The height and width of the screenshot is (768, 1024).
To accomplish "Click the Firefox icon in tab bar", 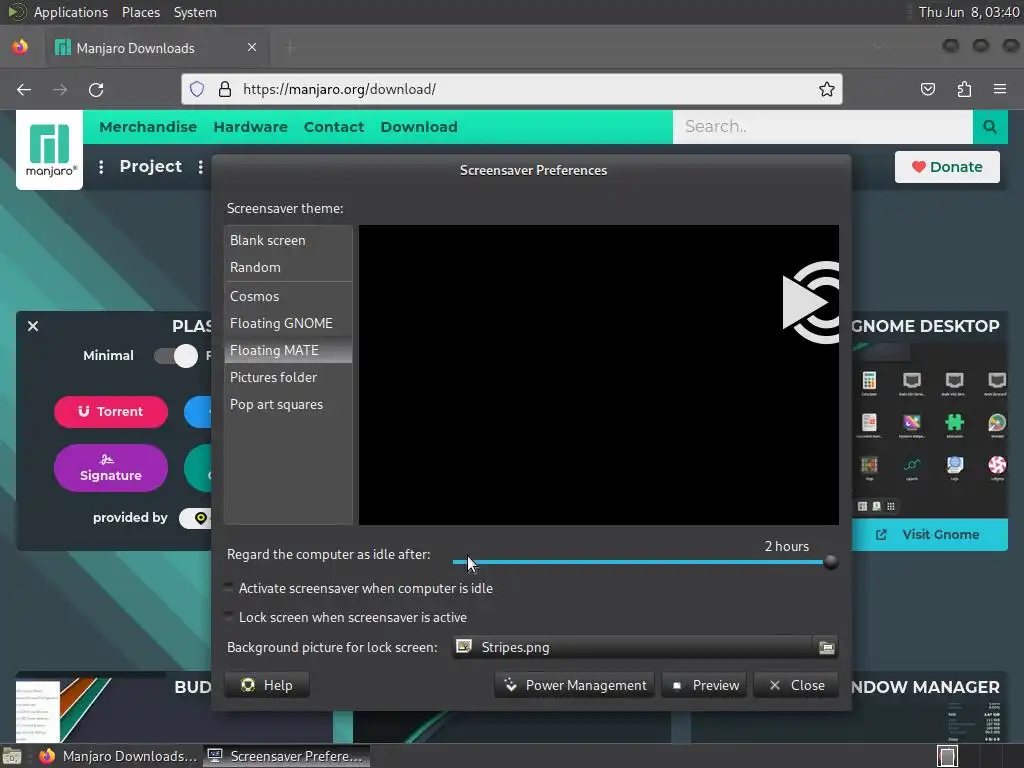I will (20, 47).
